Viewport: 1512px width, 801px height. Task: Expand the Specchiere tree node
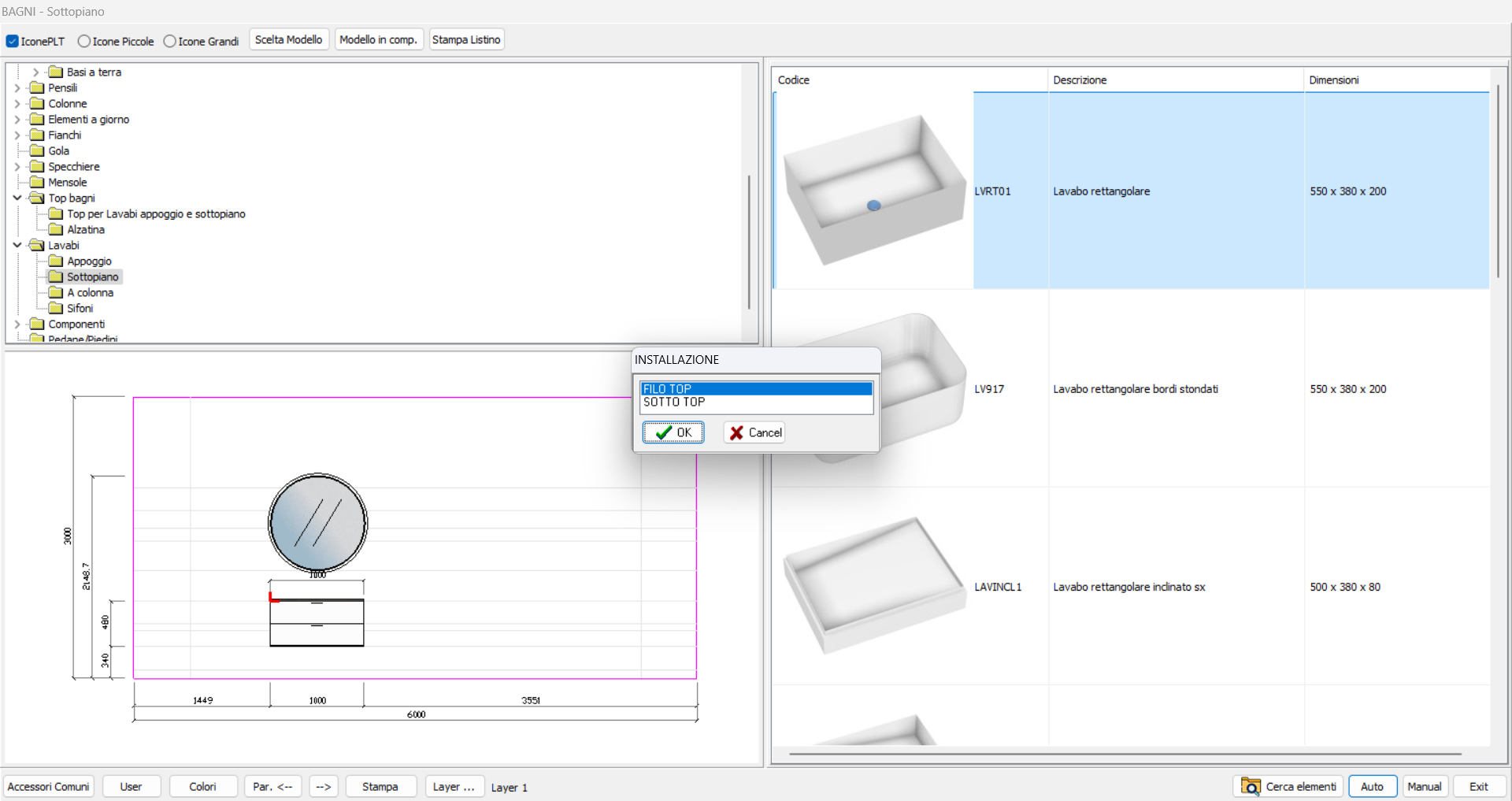(17, 166)
